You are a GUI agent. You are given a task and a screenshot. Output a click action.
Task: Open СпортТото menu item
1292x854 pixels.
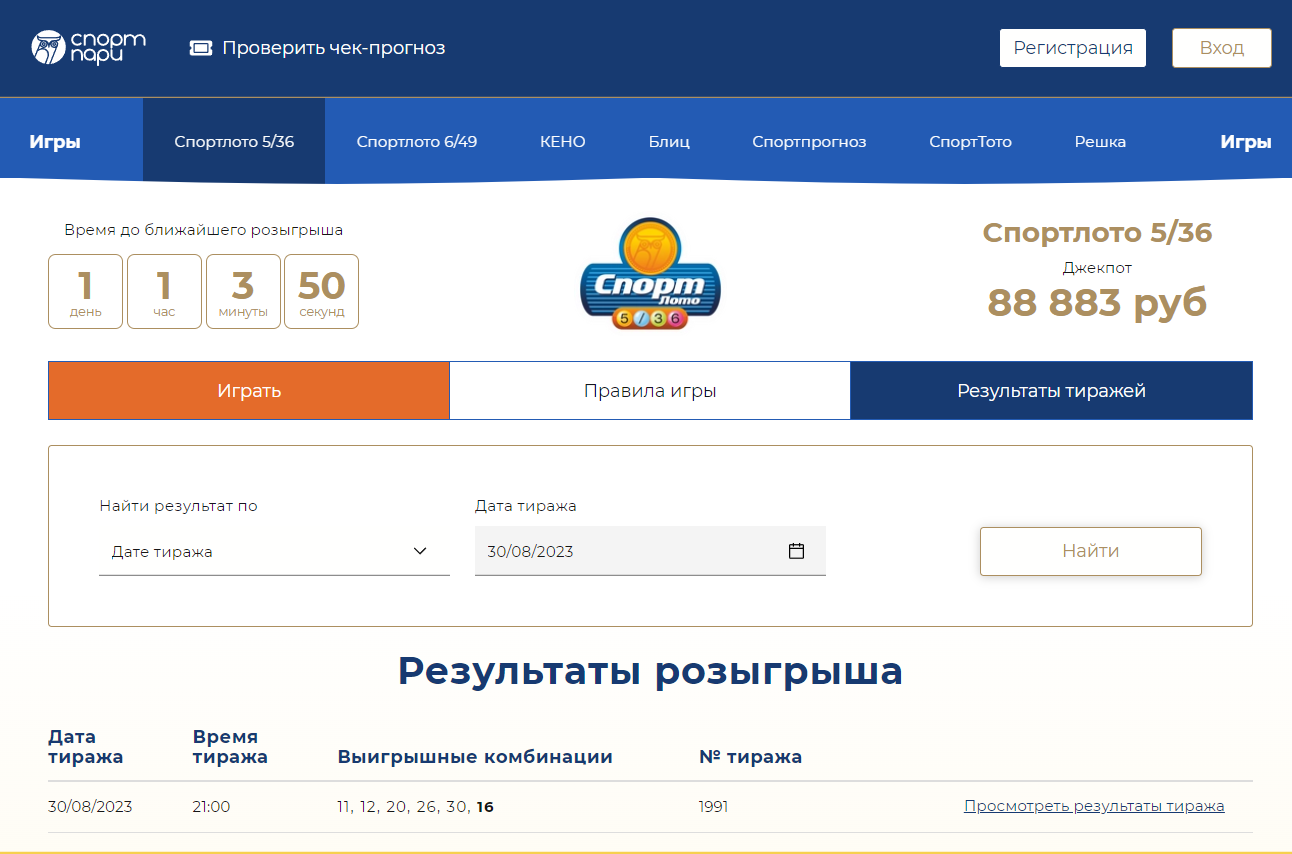point(970,142)
